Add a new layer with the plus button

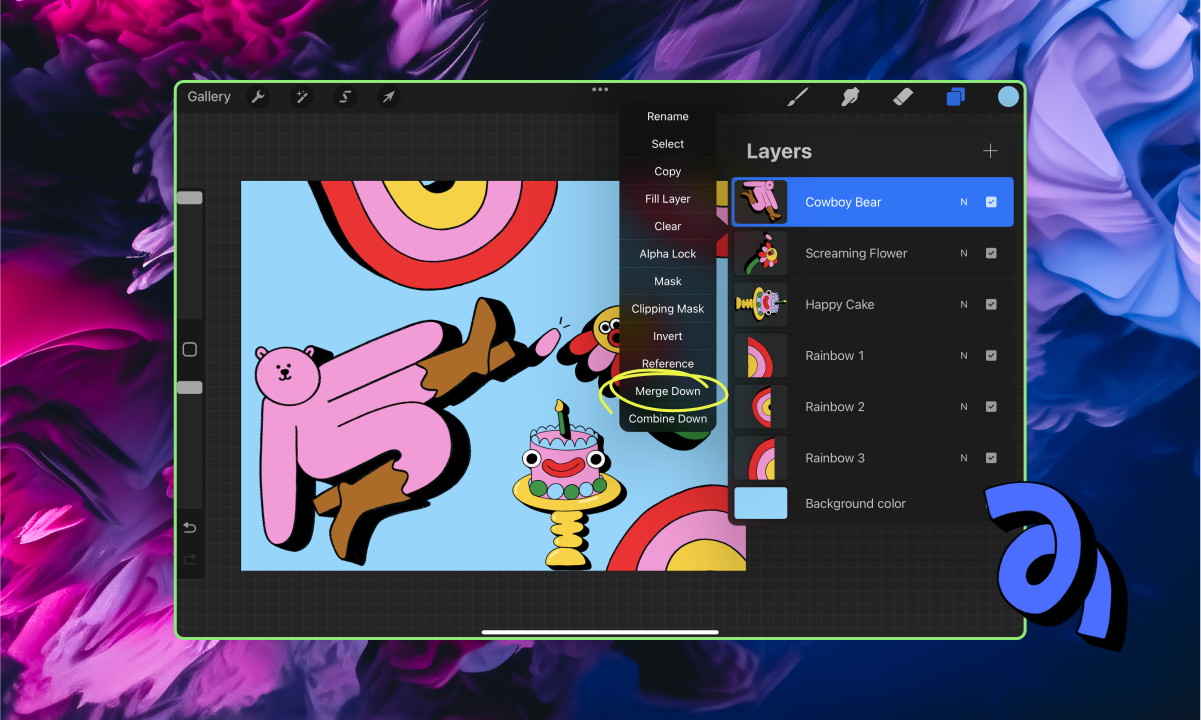(x=990, y=151)
